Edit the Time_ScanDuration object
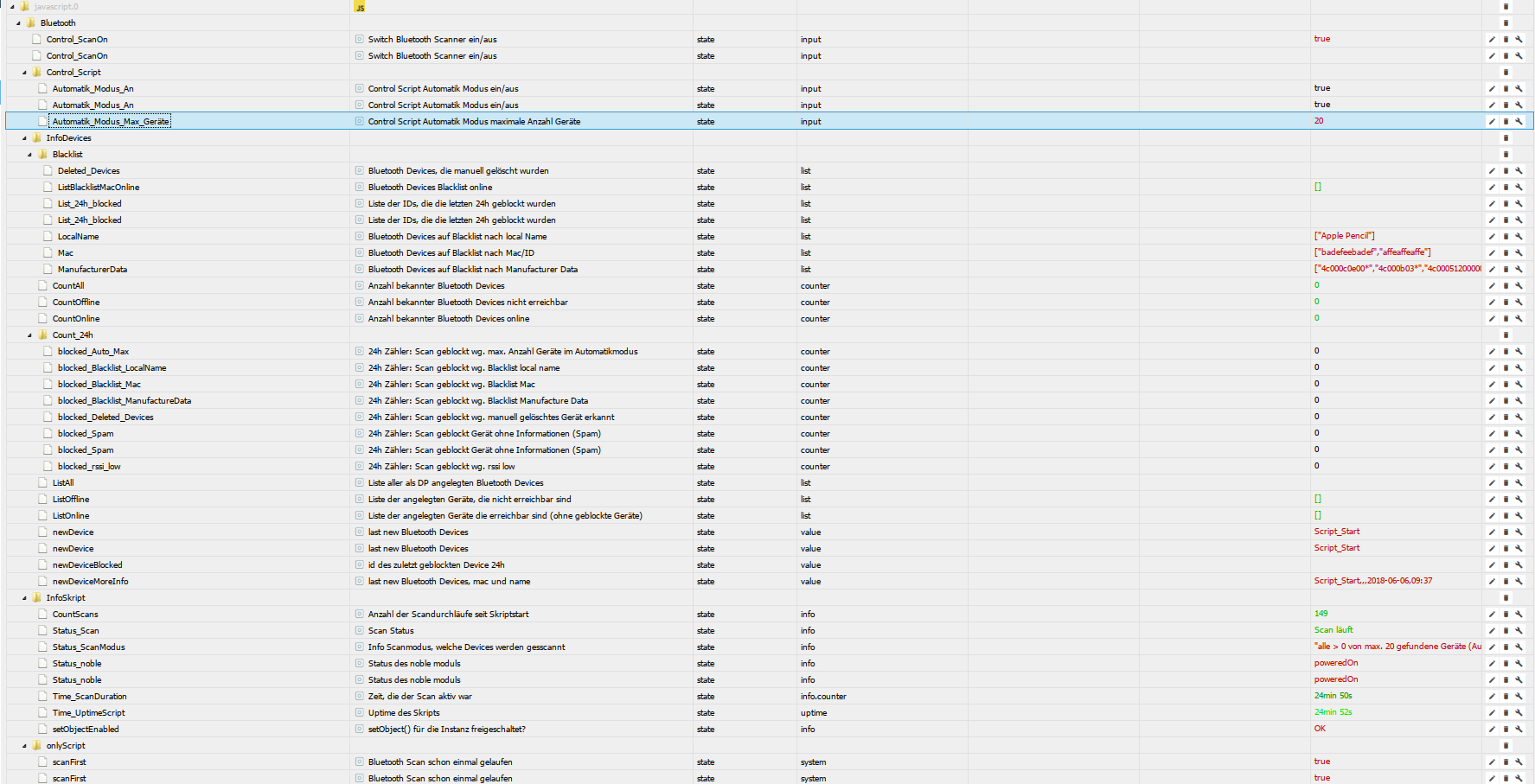This screenshot has height=784, width=1535. [1492, 697]
